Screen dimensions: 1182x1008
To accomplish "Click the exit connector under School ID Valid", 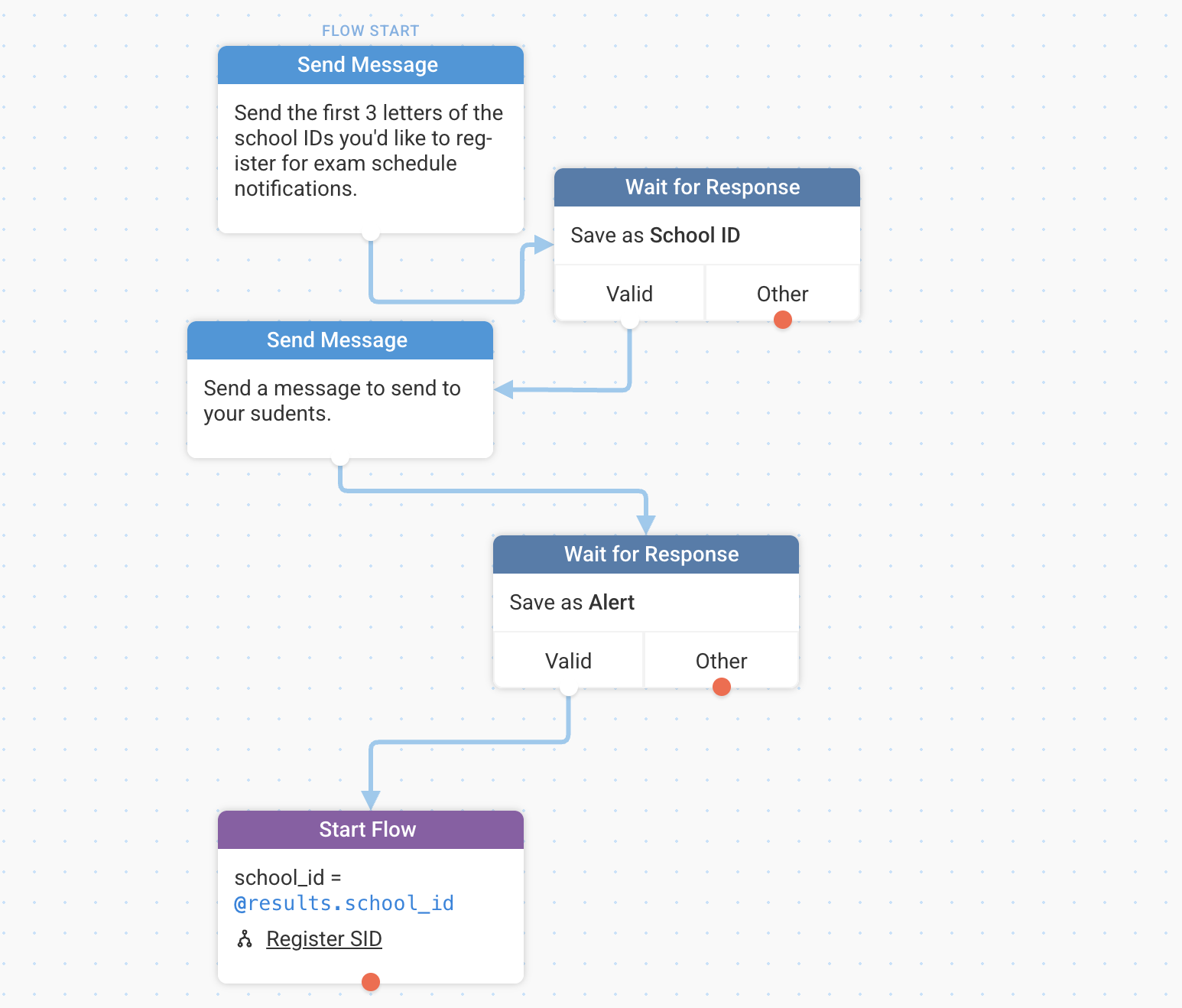I will (x=630, y=321).
